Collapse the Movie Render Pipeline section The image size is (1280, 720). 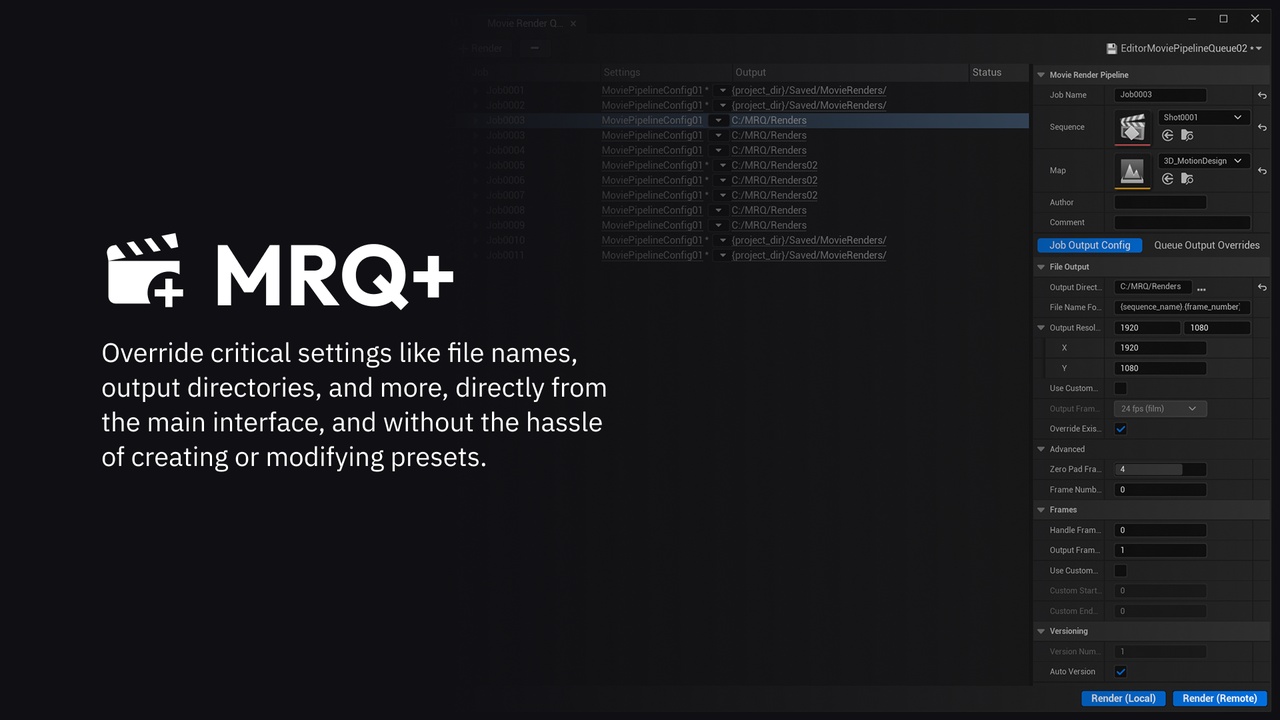(x=1040, y=75)
